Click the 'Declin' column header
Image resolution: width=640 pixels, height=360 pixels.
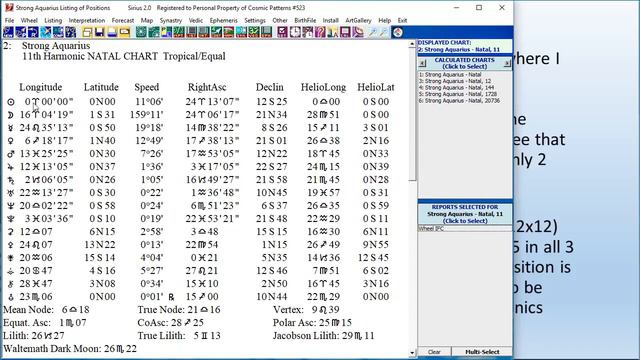click(269, 87)
